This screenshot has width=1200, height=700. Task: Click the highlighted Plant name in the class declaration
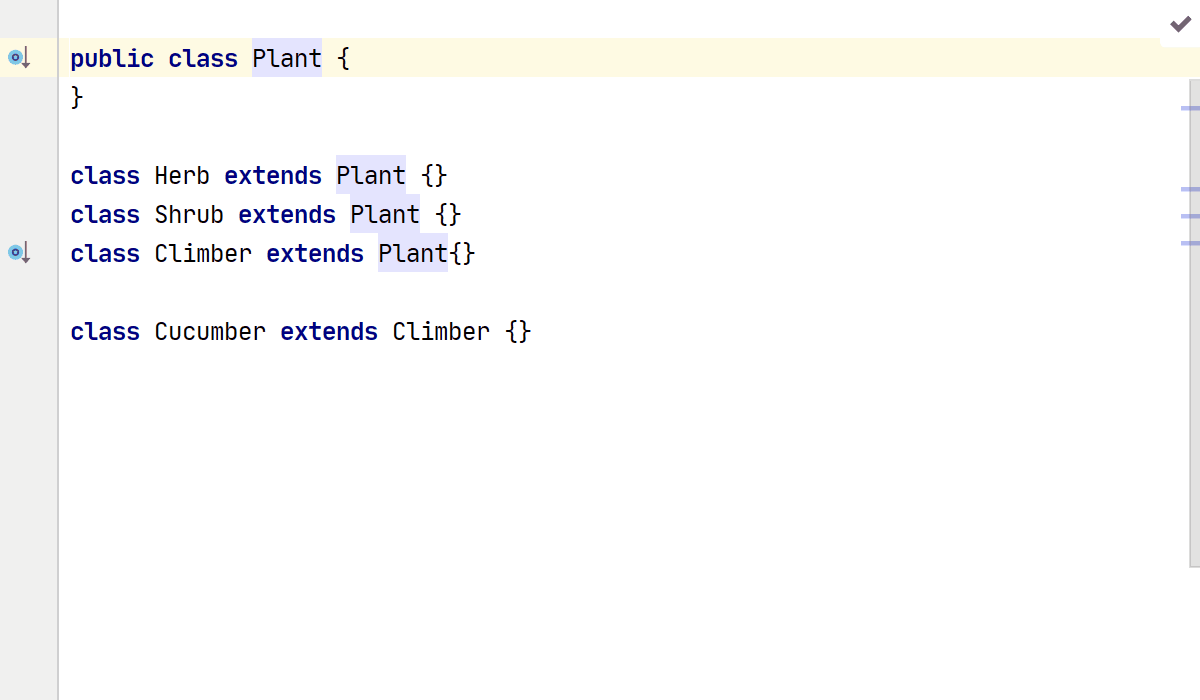coord(287,59)
